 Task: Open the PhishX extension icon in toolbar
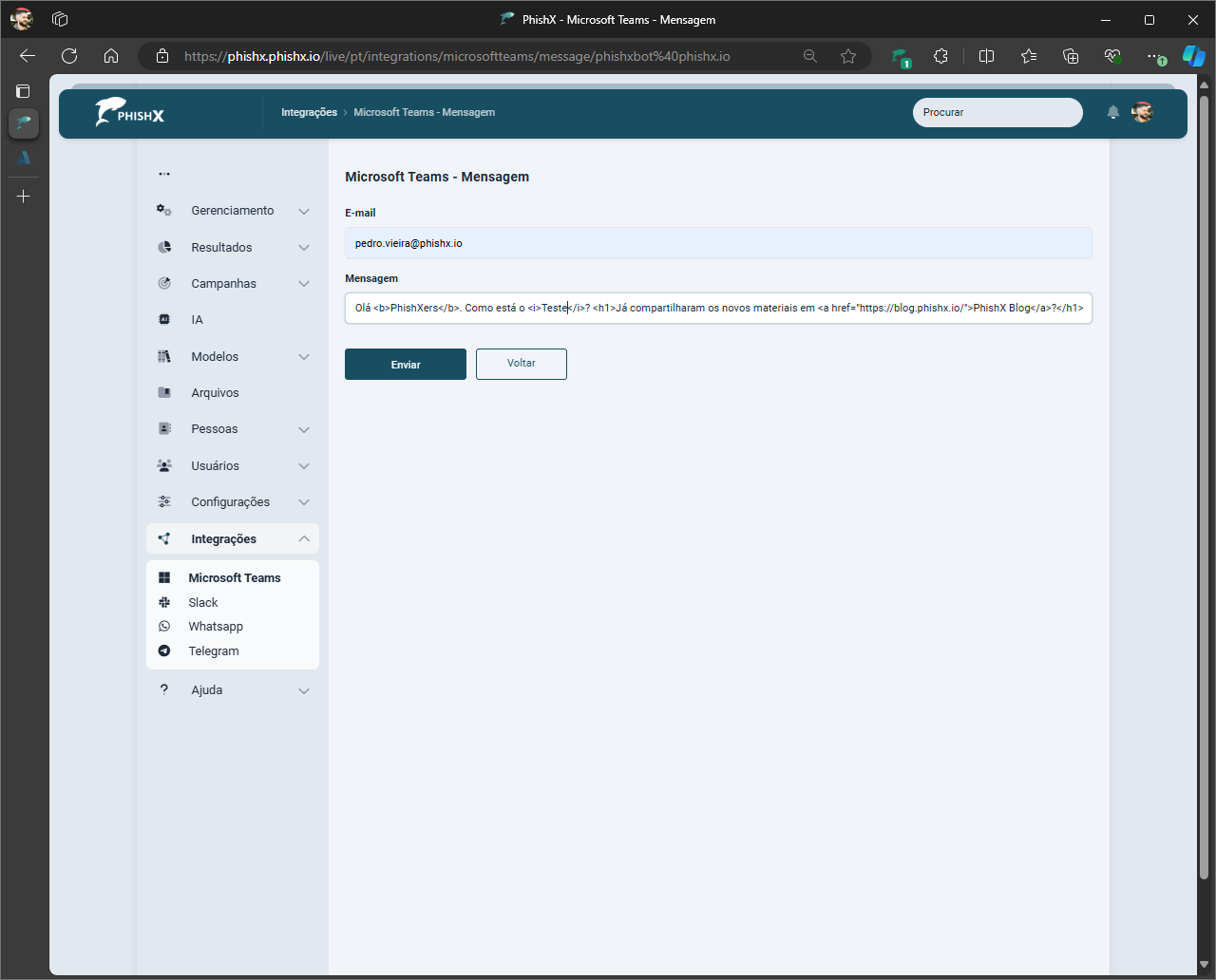pyautogui.click(x=901, y=57)
